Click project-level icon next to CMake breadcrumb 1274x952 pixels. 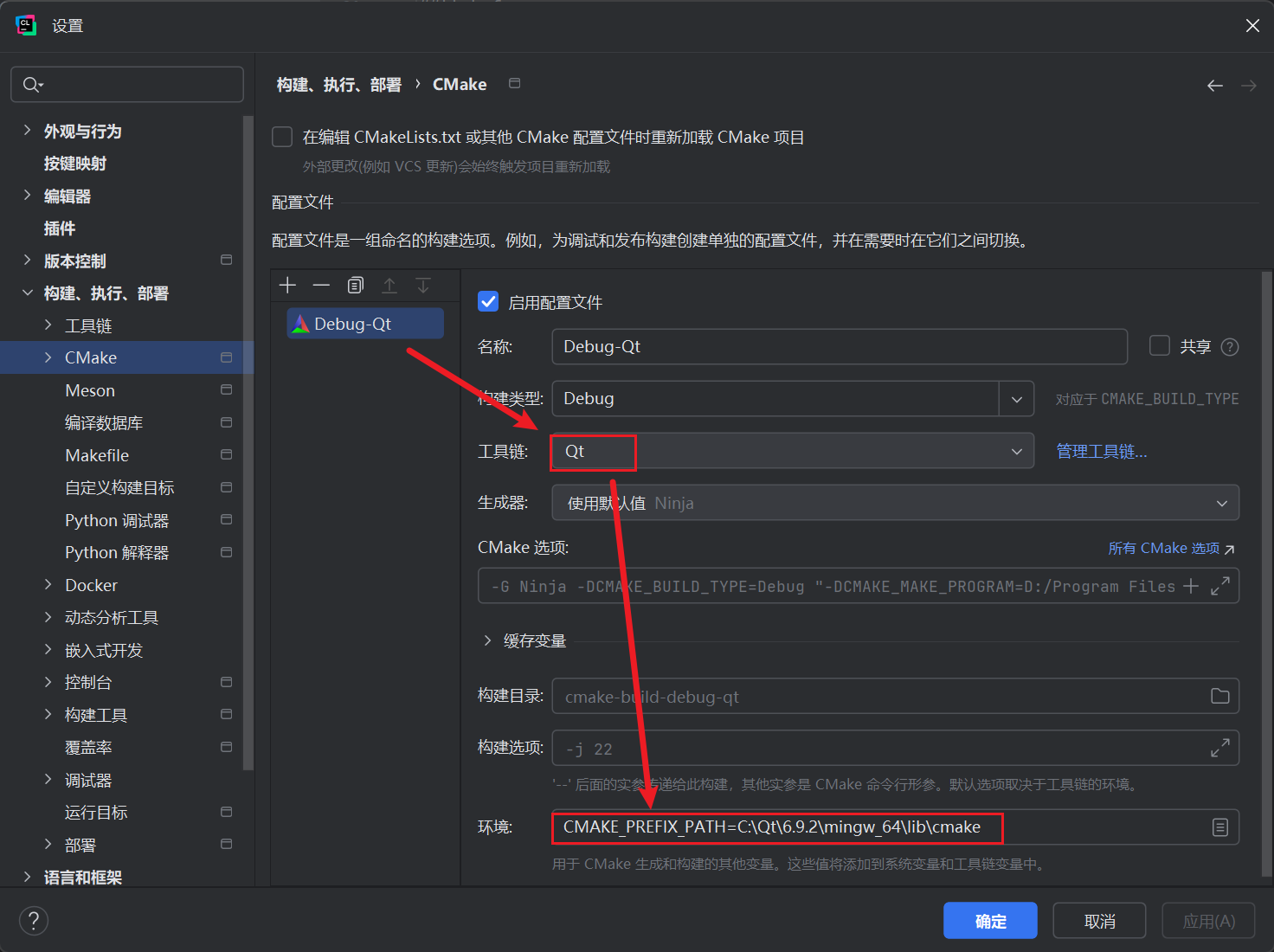coord(515,83)
